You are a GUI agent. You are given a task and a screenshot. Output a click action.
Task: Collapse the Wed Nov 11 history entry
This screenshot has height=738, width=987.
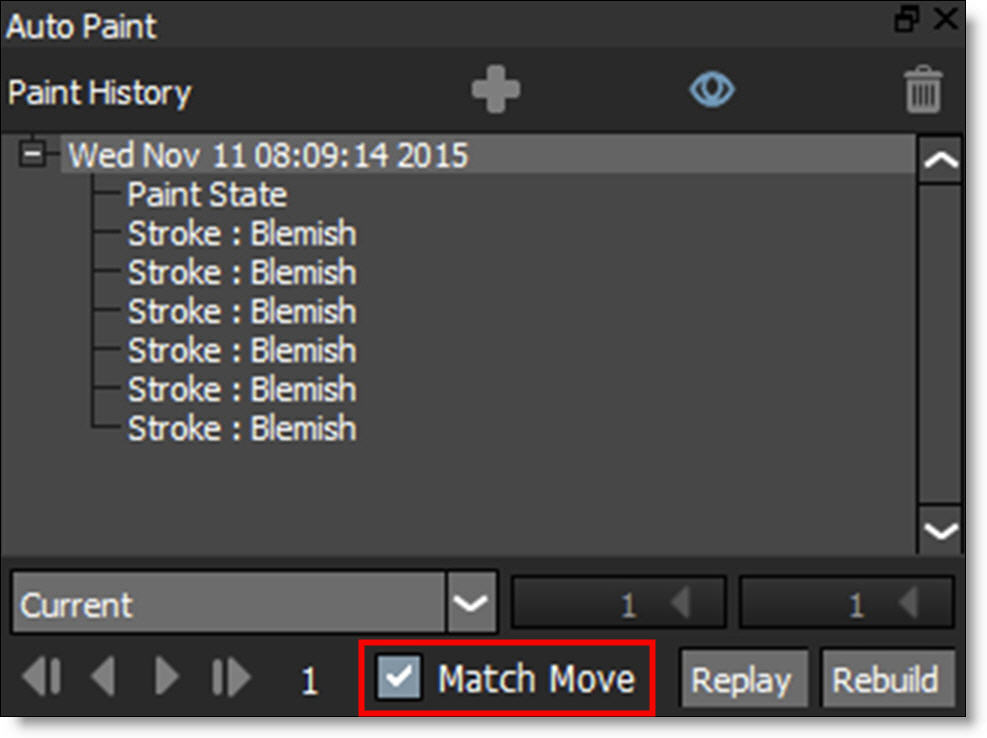pyautogui.click(x=33, y=155)
